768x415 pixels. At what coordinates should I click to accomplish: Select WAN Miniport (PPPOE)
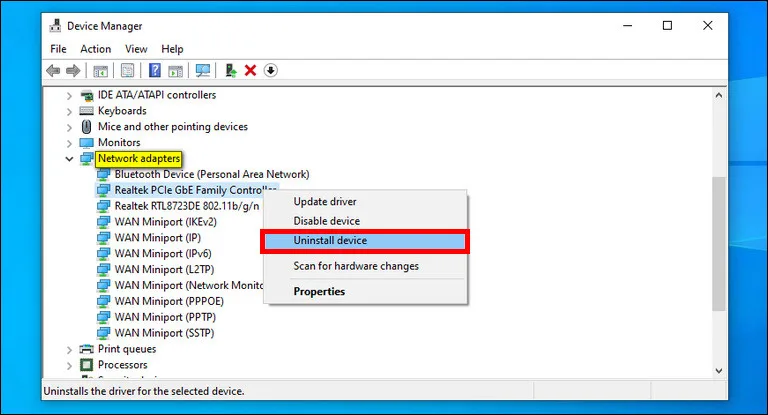tap(169, 301)
